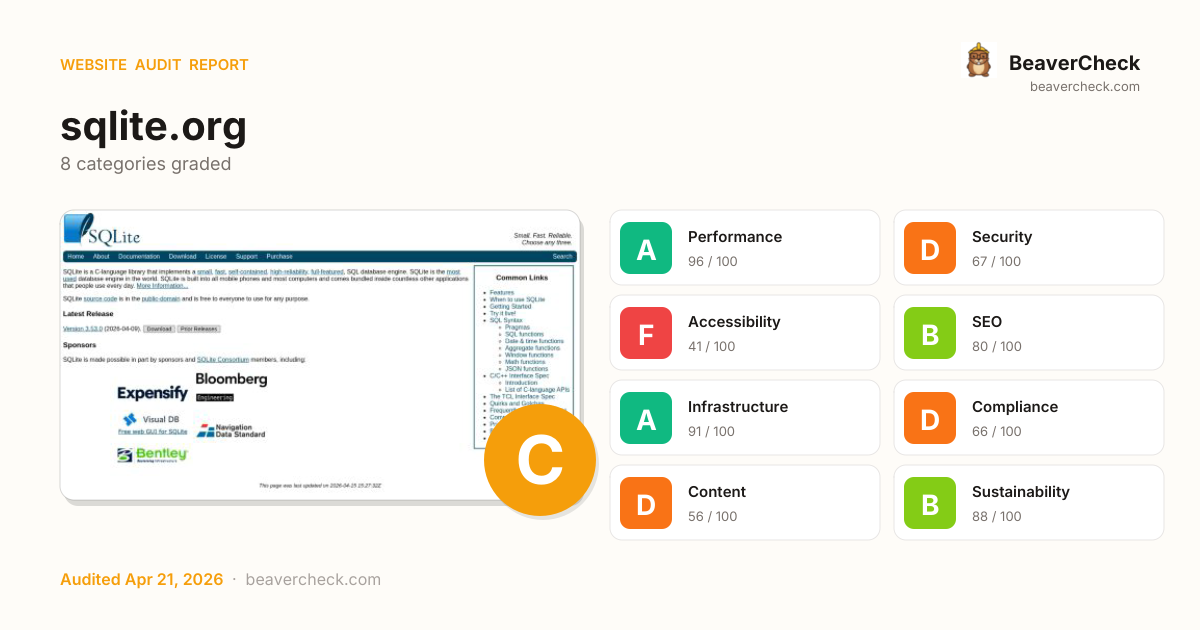Click the Download menu in the SQLite screenshot
1200x630 pixels.
coord(182,257)
